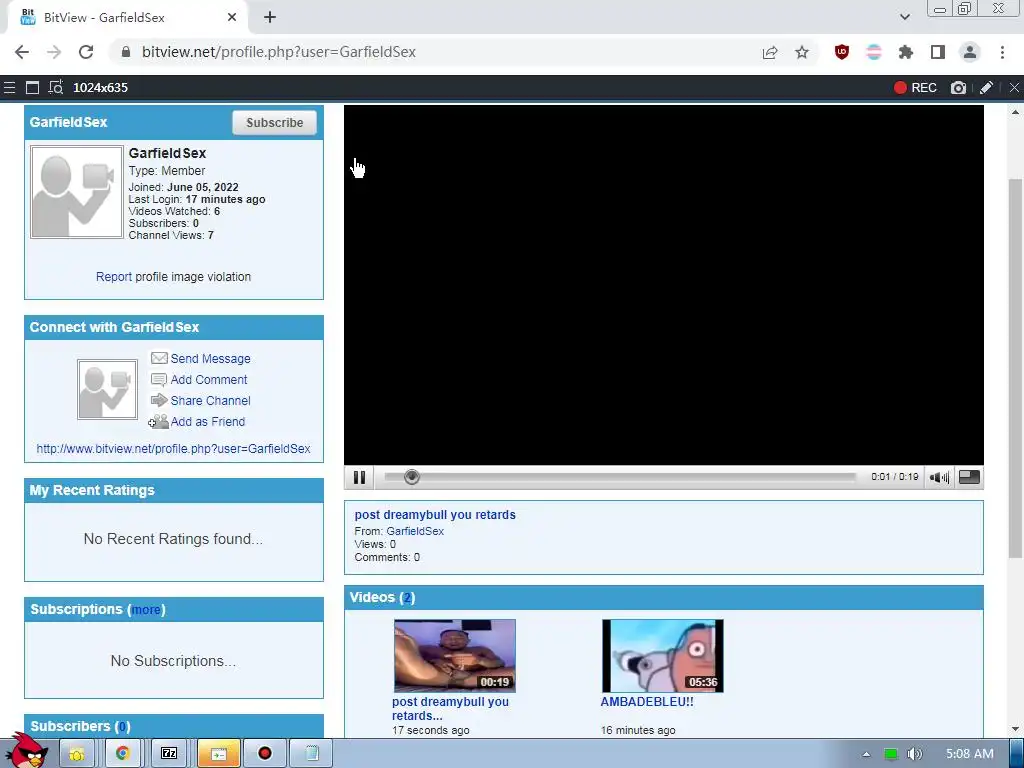The image size is (1024, 768).
Task: Open the uBlock Origin extension icon
Action: [x=842, y=52]
